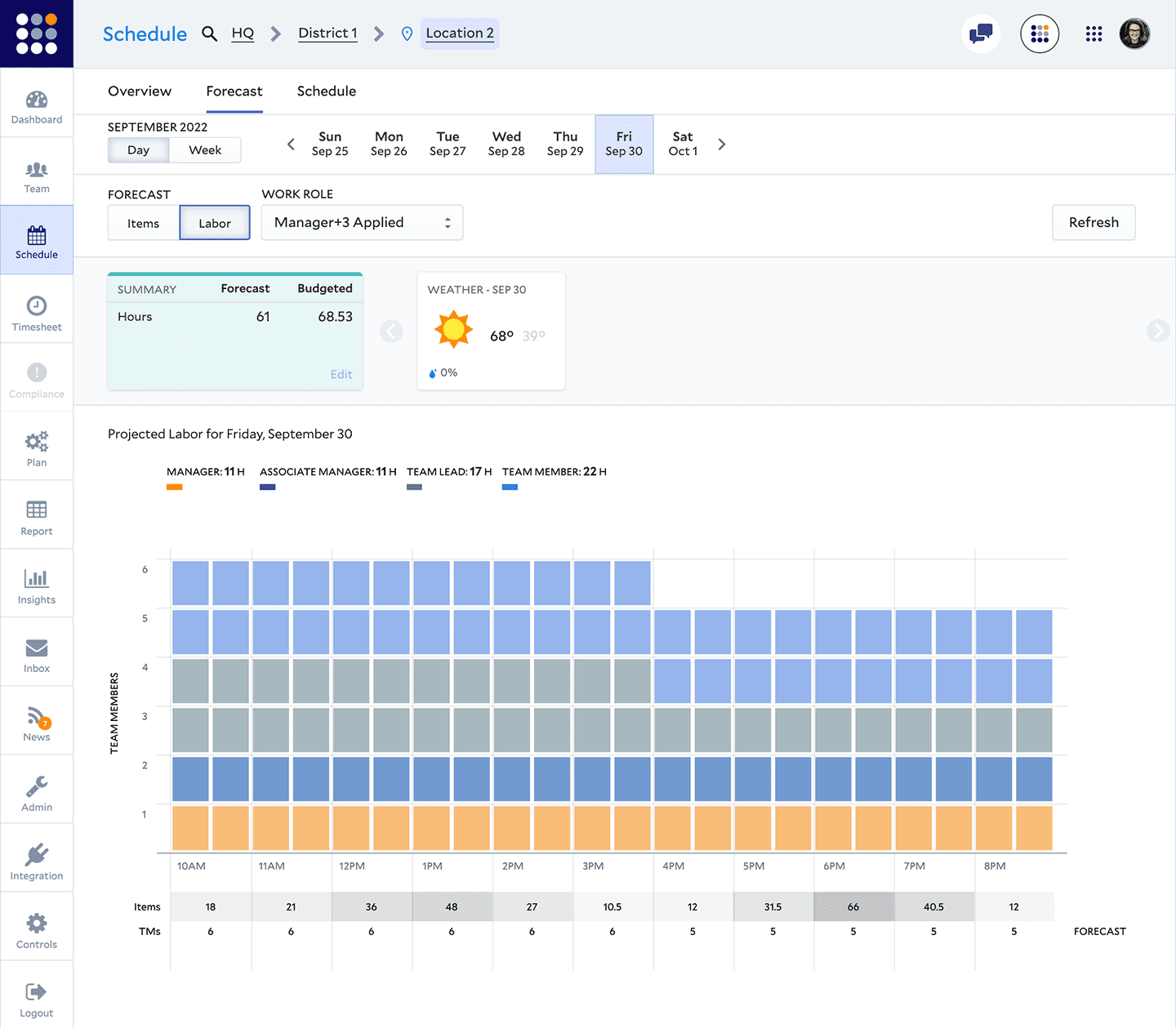
Task: Click the District 1 breadcrumb link
Action: click(x=327, y=33)
